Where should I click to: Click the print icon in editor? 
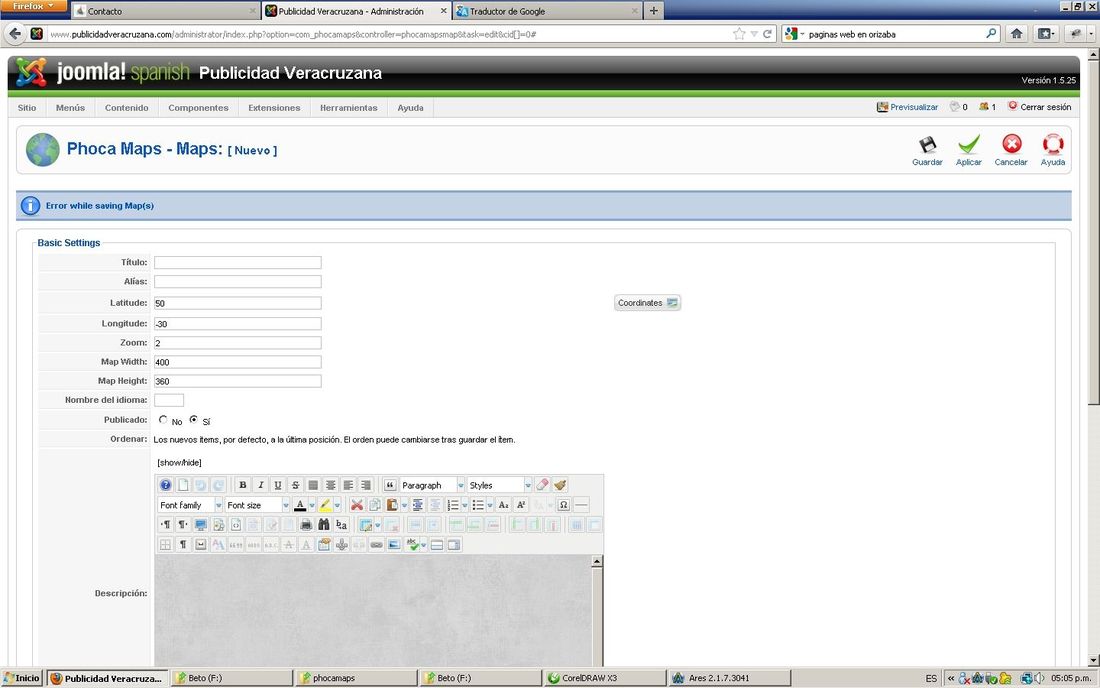coord(306,525)
